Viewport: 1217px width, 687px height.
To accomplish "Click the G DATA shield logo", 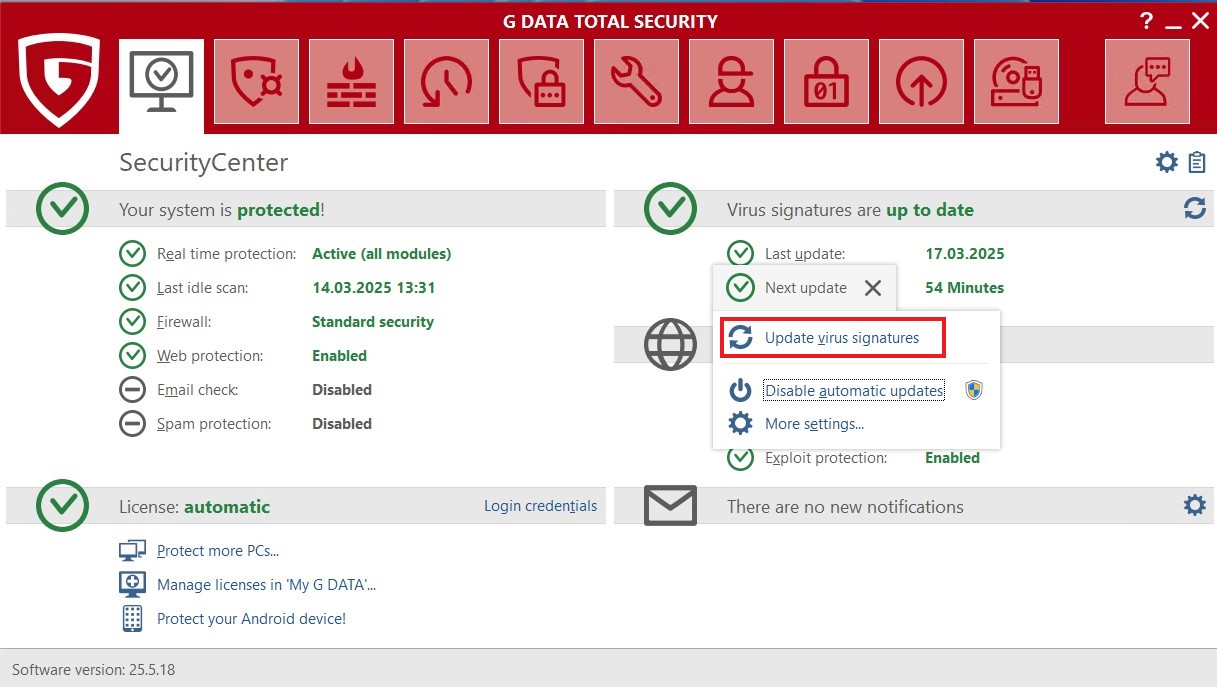I will (x=59, y=80).
